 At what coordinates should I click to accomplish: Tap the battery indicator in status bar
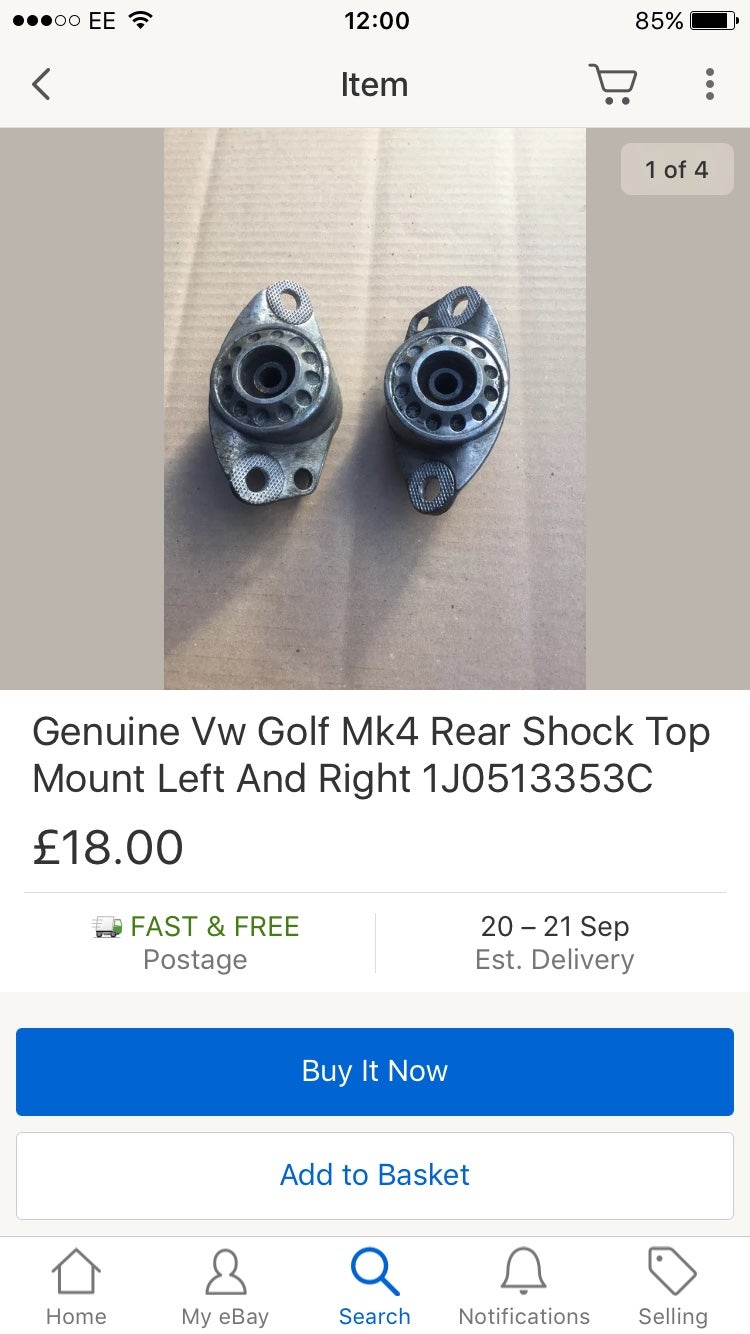pyautogui.click(x=714, y=21)
